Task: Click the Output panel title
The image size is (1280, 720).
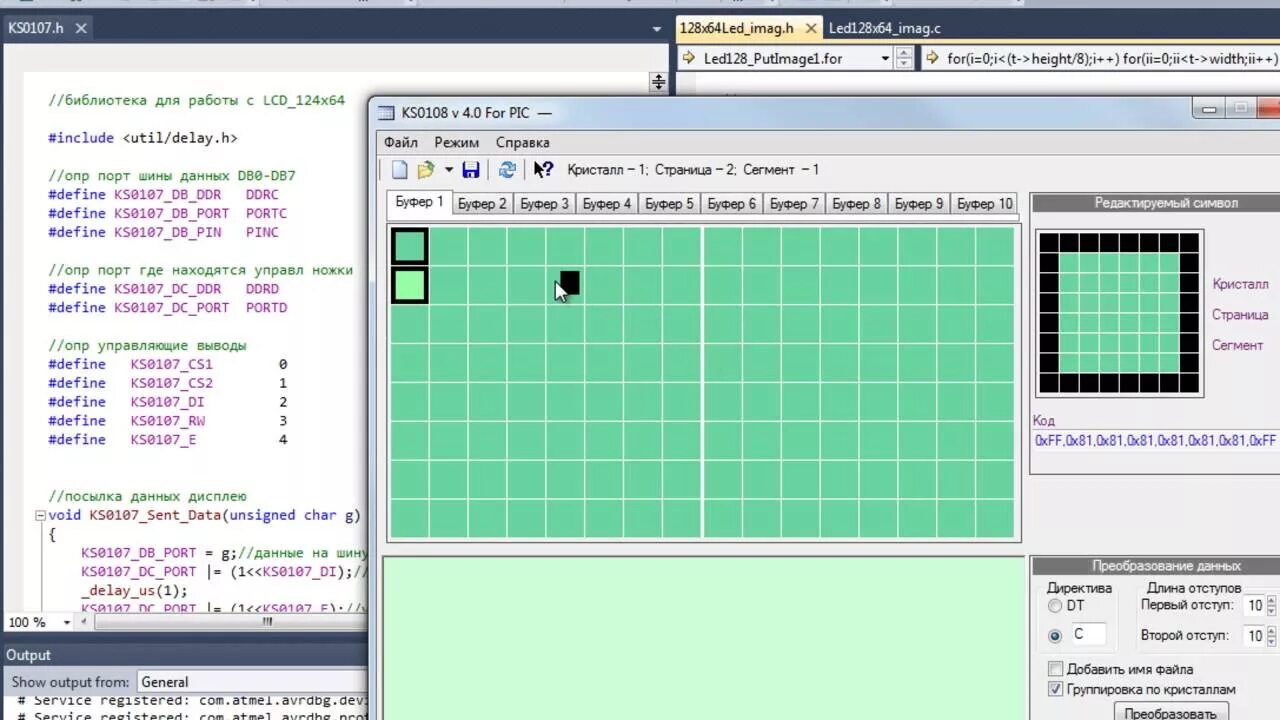Action: pyautogui.click(x=28, y=655)
